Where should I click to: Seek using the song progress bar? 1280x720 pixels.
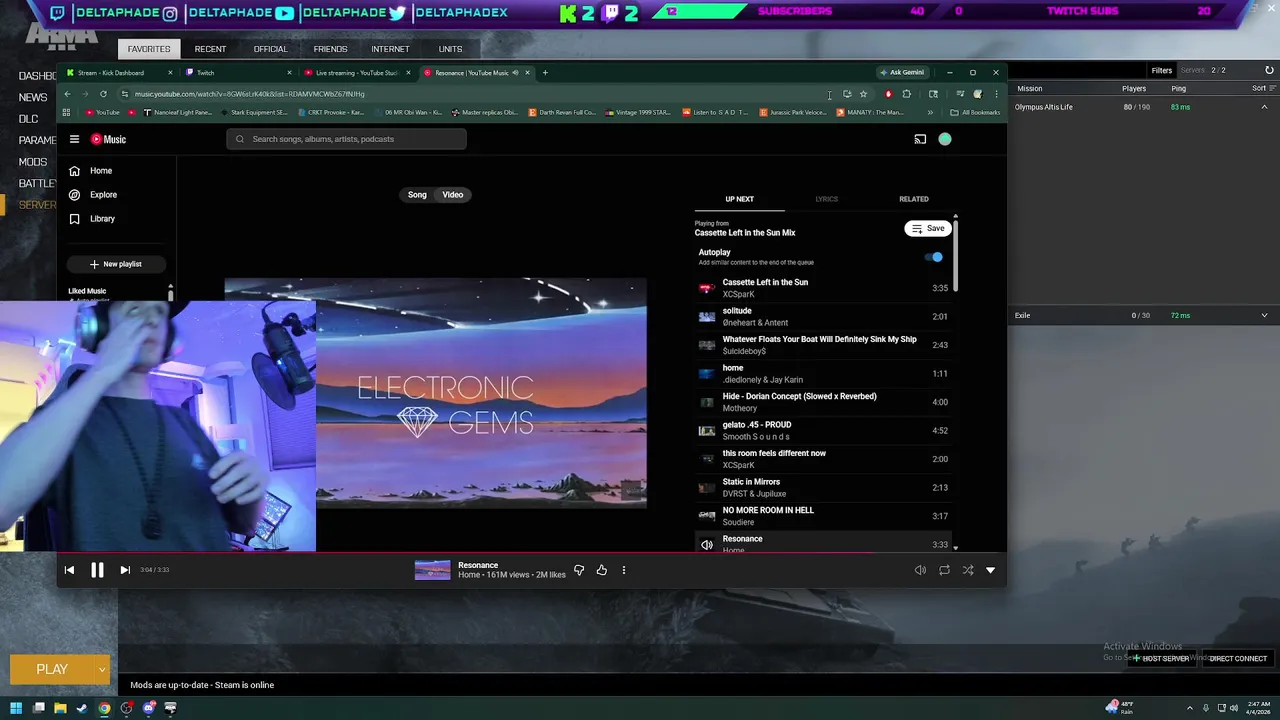pyautogui.click(x=531, y=552)
